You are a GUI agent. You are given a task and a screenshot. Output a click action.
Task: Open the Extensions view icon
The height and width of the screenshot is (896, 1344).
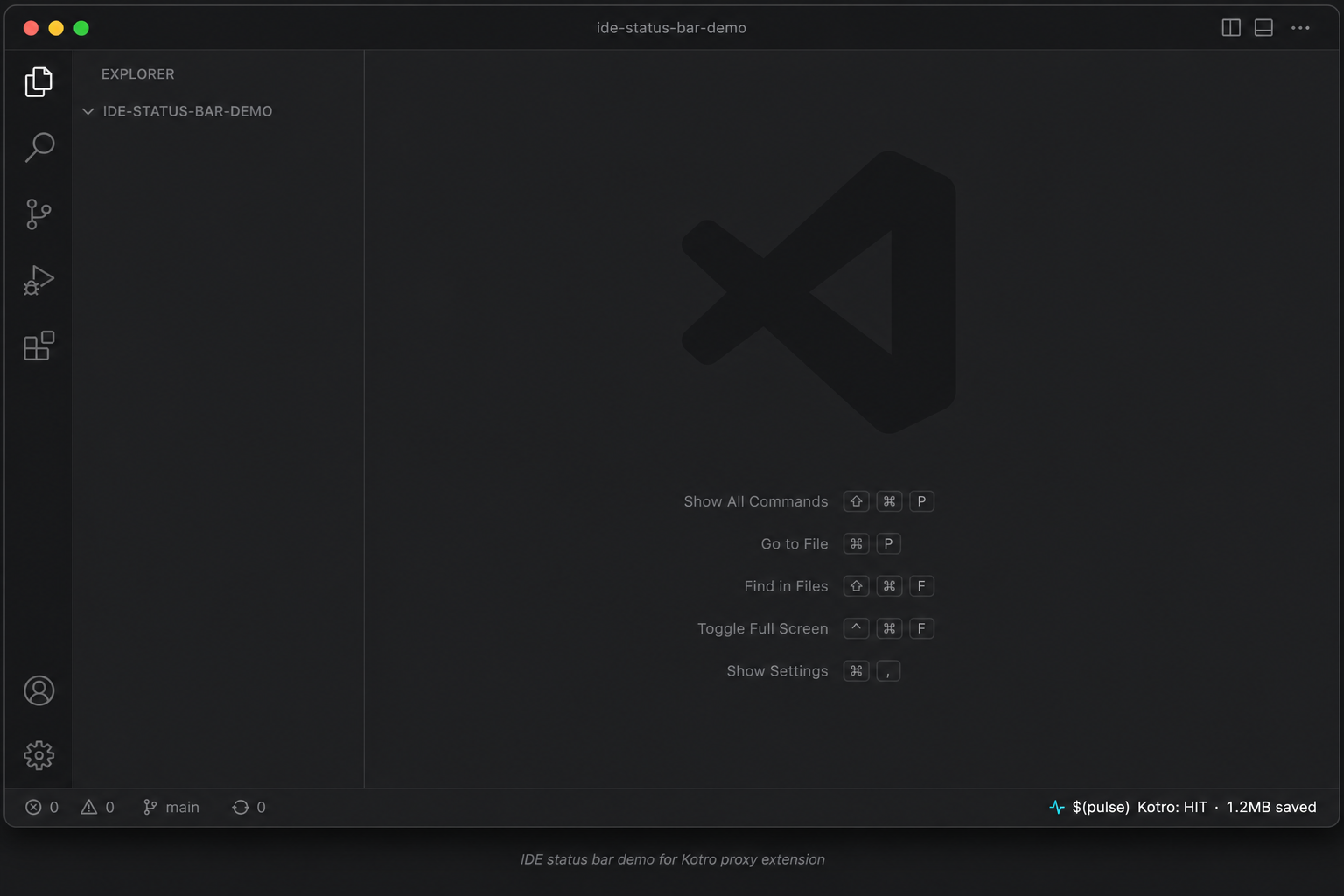pyautogui.click(x=38, y=346)
